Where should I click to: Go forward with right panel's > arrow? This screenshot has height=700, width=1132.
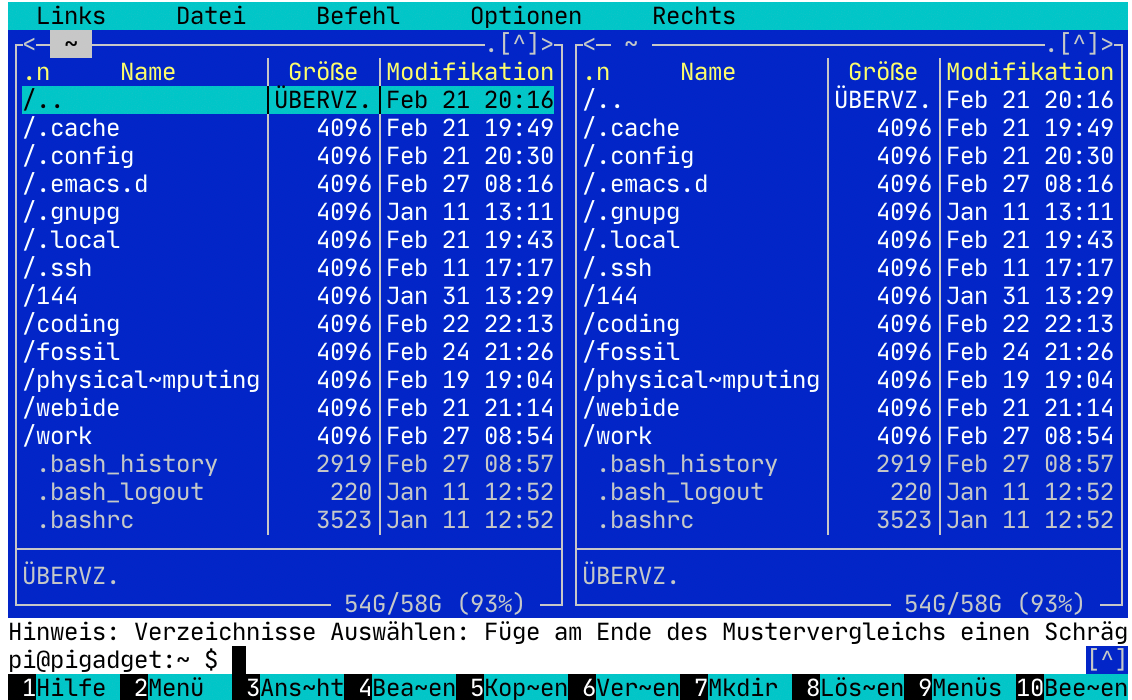coord(1107,44)
